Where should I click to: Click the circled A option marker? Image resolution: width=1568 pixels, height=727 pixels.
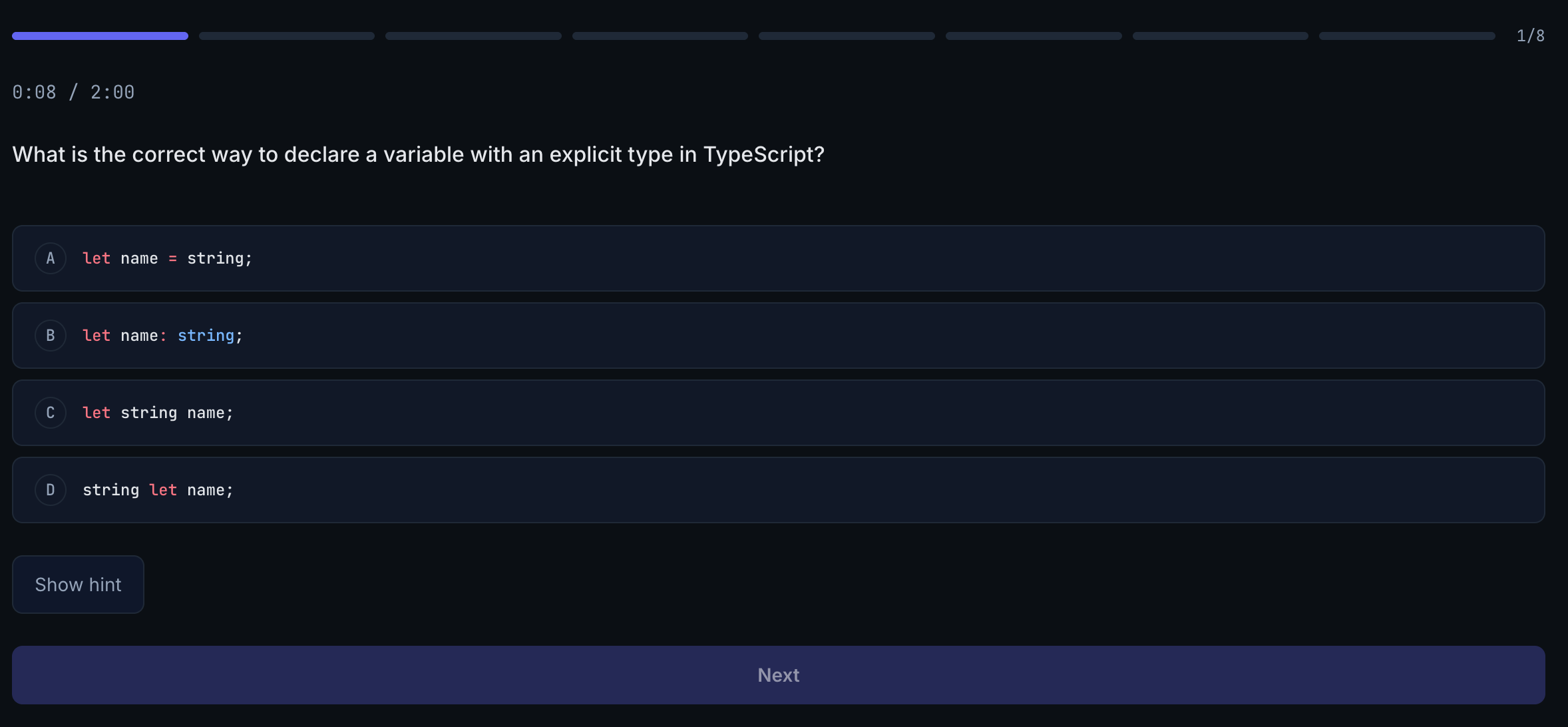(x=51, y=258)
